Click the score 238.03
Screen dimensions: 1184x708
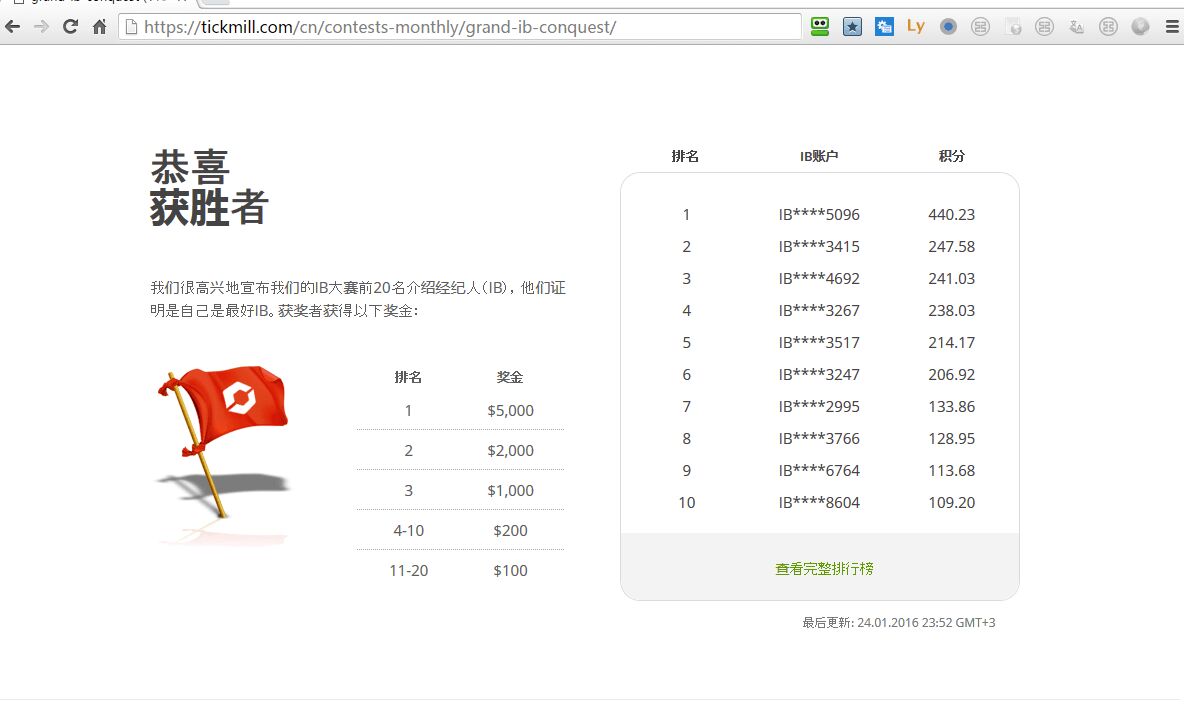951,310
